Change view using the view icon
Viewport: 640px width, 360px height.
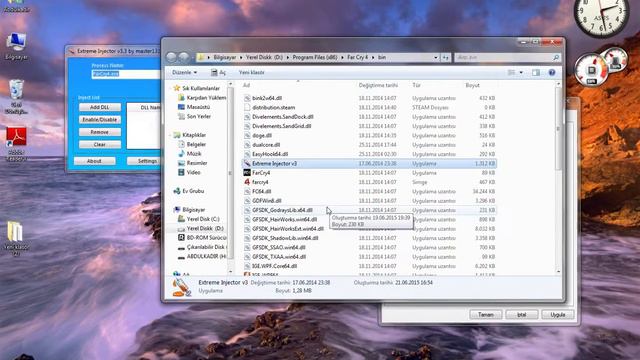[x=511, y=73]
